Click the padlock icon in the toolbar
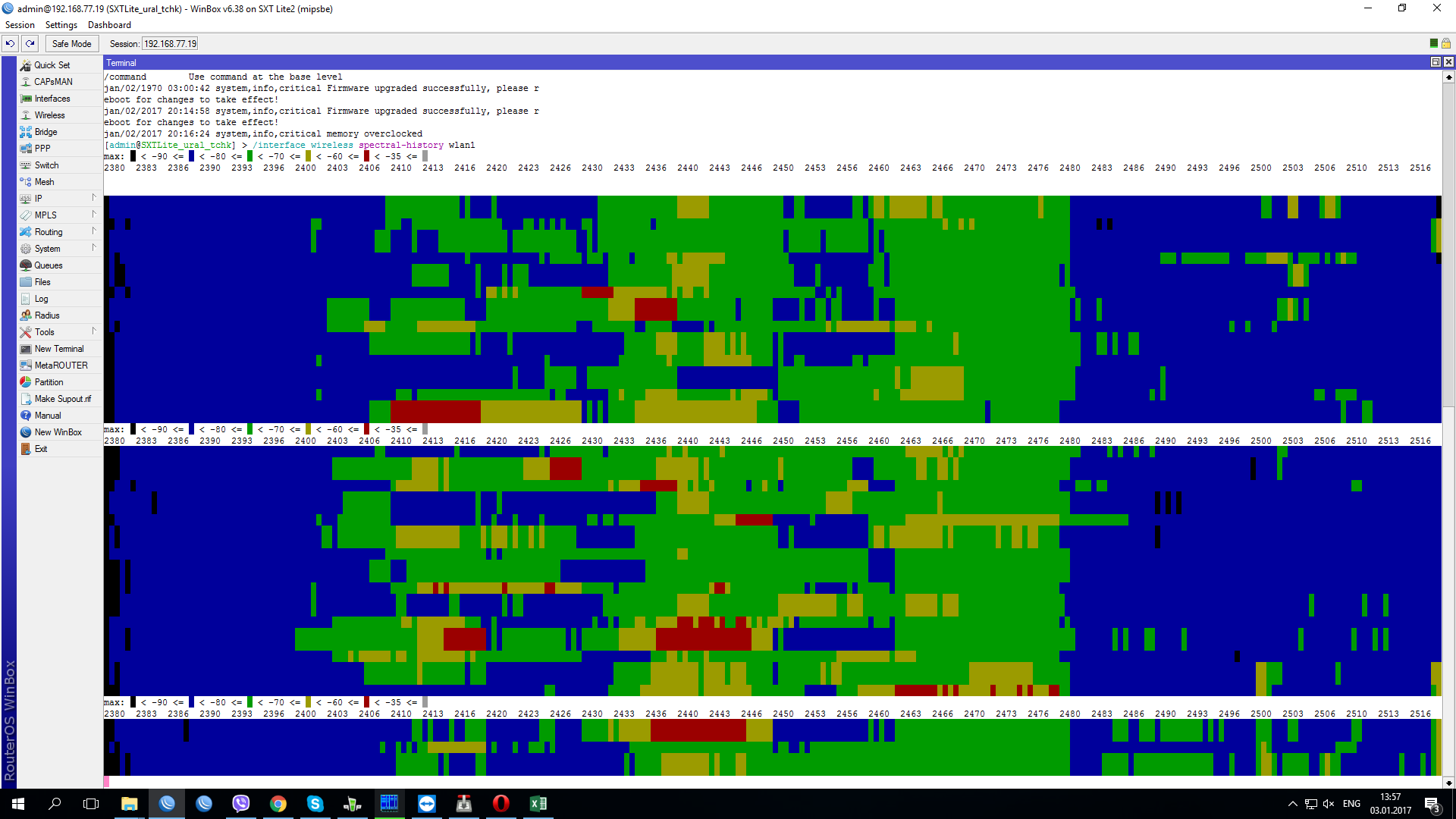1456x819 pixels. tap(1446, 43)
